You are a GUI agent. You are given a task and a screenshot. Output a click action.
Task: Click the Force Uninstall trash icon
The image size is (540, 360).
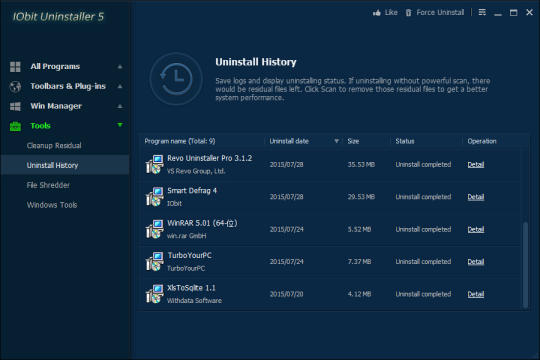[x=408, y=13]
